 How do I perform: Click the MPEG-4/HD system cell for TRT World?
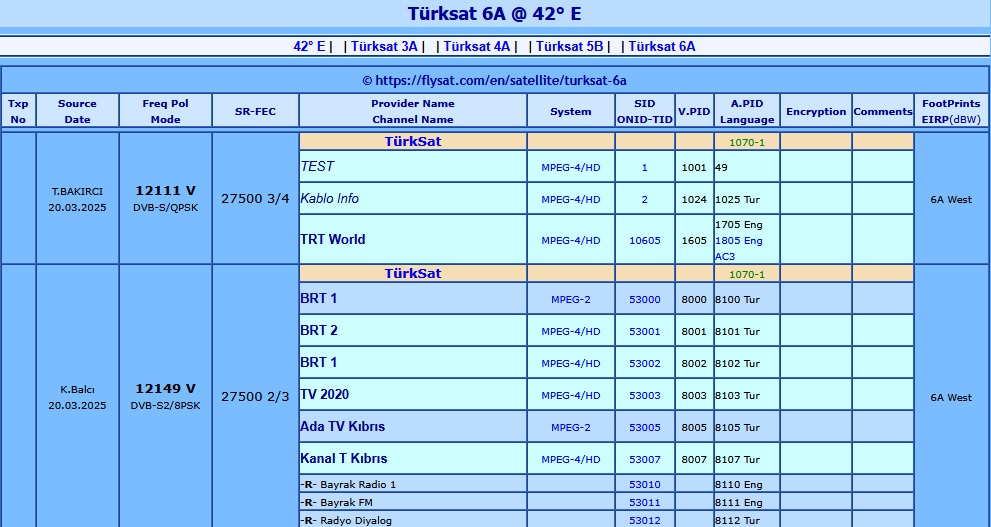571,240
